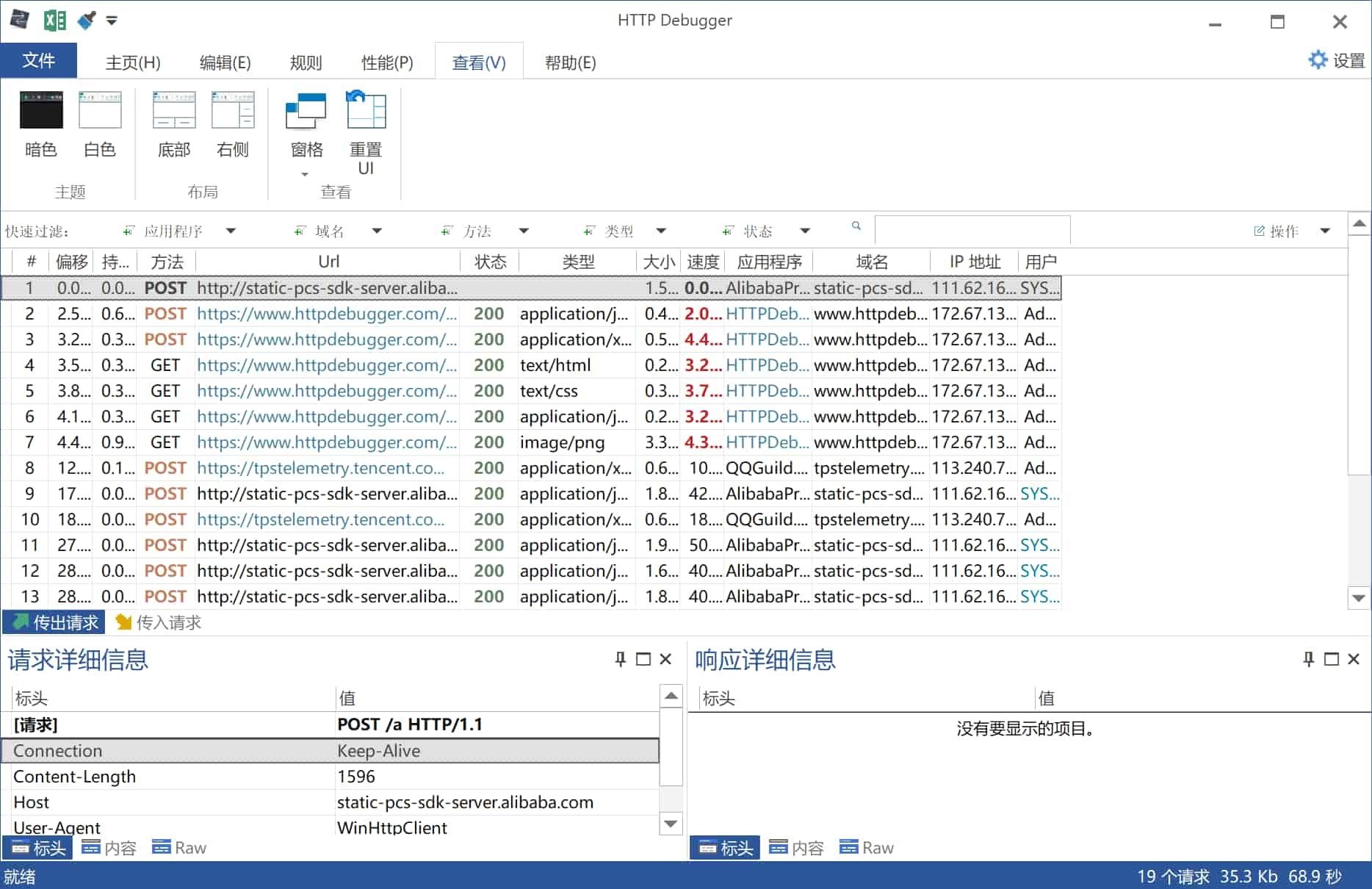
Task: Click the 底部 layout icon
Action: [173, 110]
